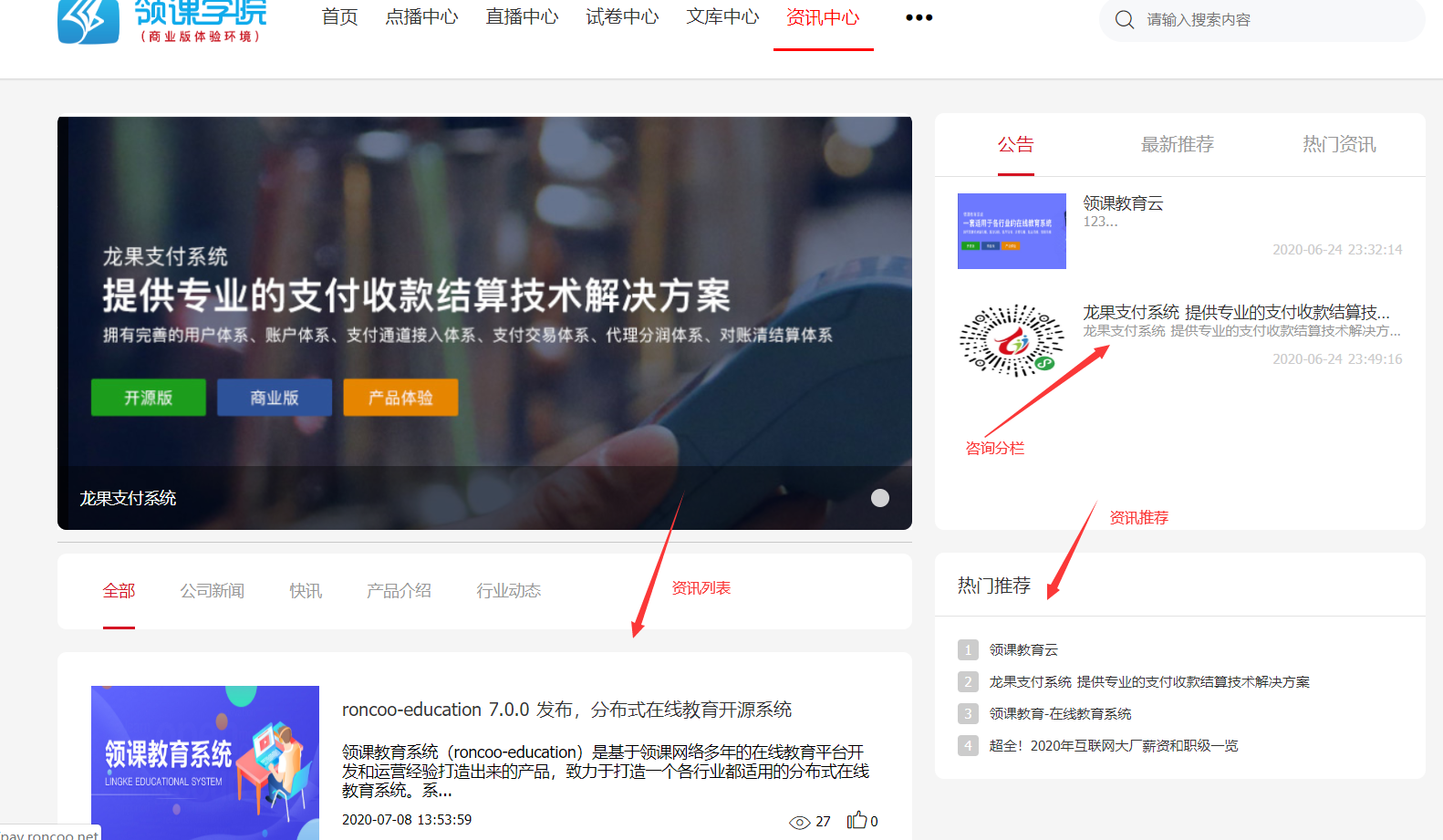Click the search magnifier icon
This screenshot has height=840, width=1443.
pyautogui.click(x=1125, y=20)
